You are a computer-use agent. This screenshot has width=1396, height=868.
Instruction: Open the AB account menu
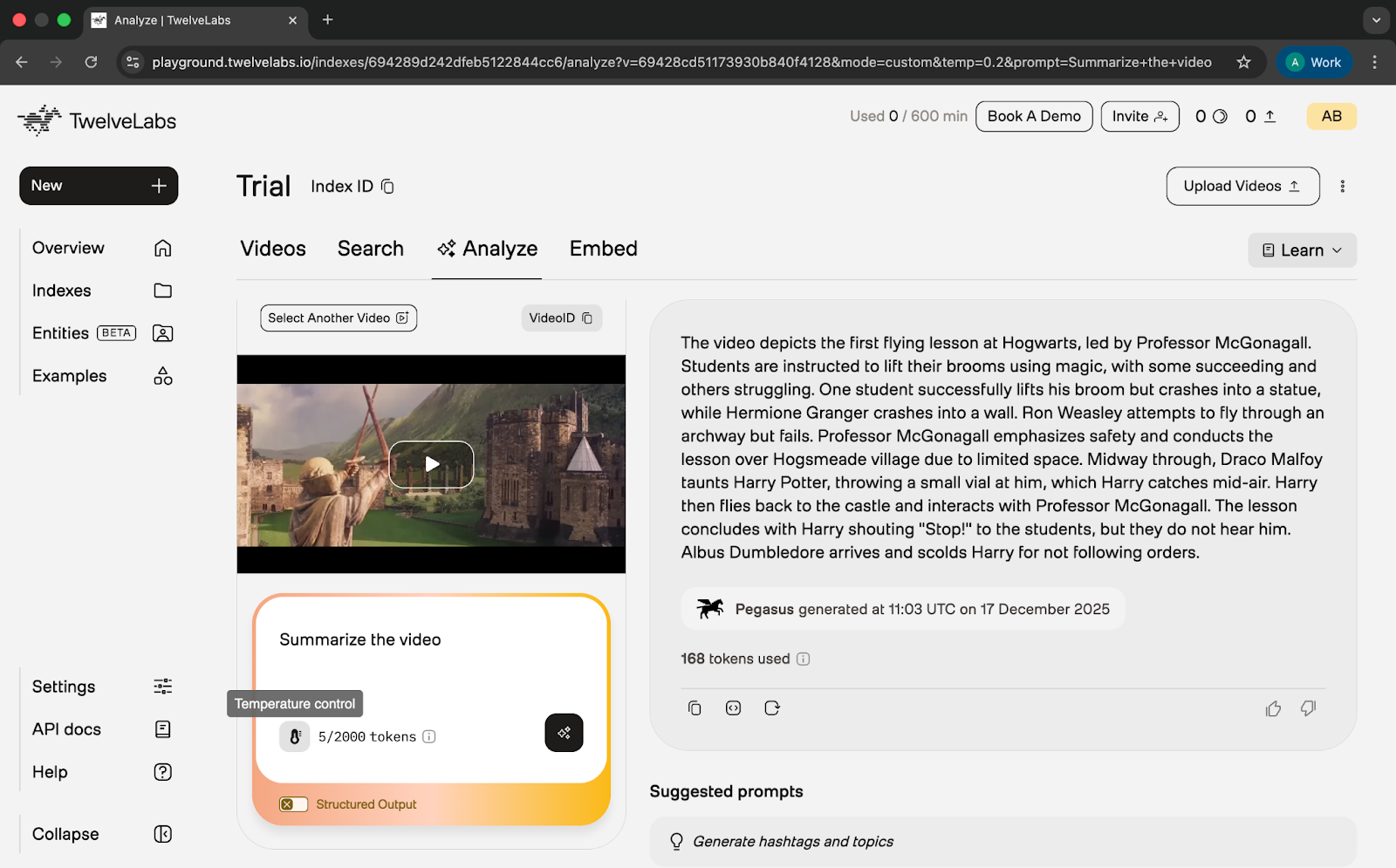coord(1331,116)
